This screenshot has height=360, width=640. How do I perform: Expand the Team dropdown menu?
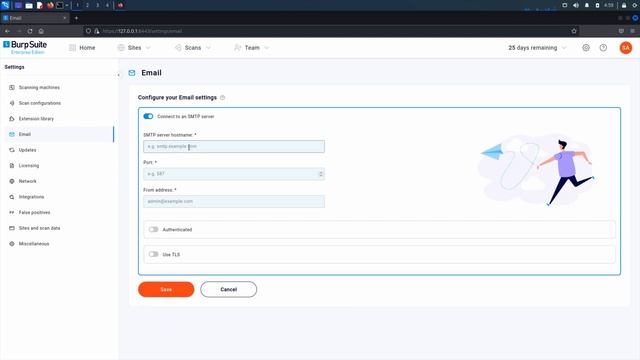[x=252, y=48]
